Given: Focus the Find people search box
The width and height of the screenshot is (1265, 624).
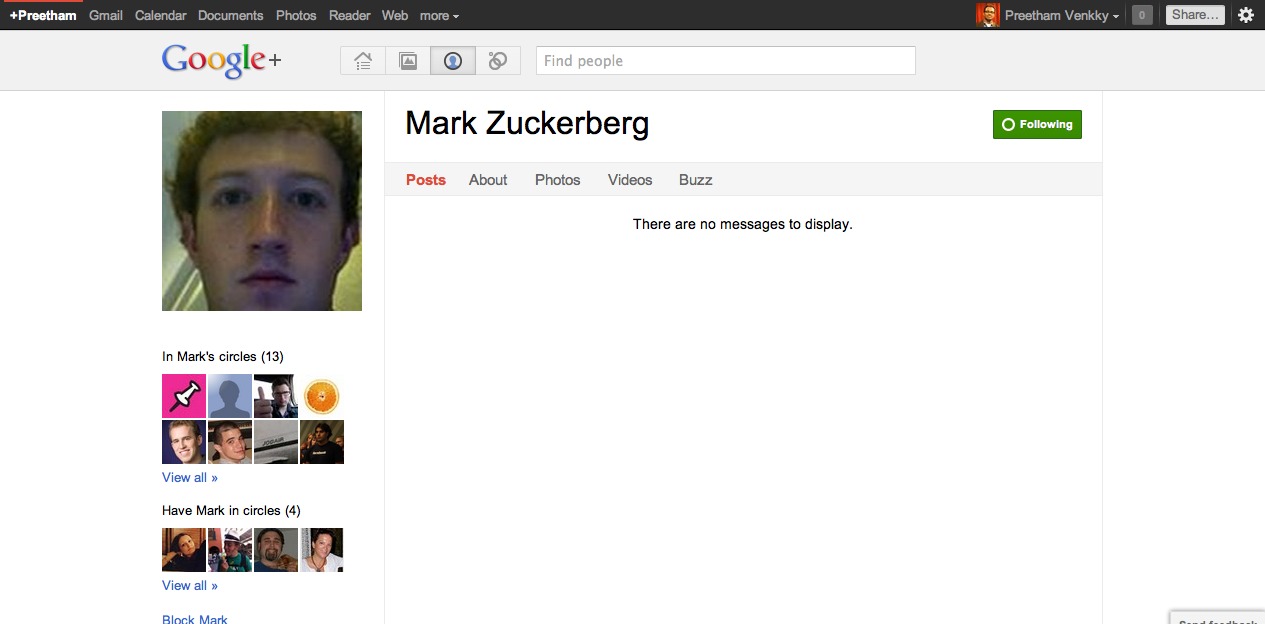Looking at the screenshot, I should pos(726,61).
